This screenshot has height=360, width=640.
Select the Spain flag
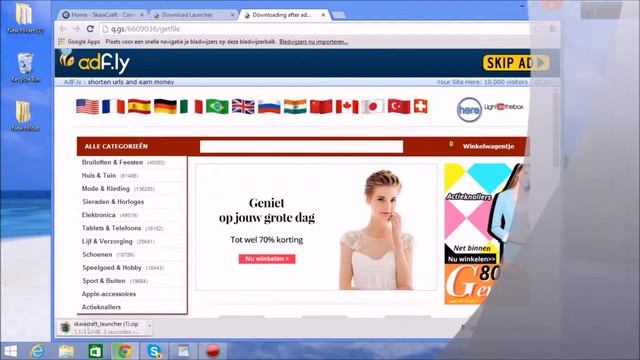point(139,107)
